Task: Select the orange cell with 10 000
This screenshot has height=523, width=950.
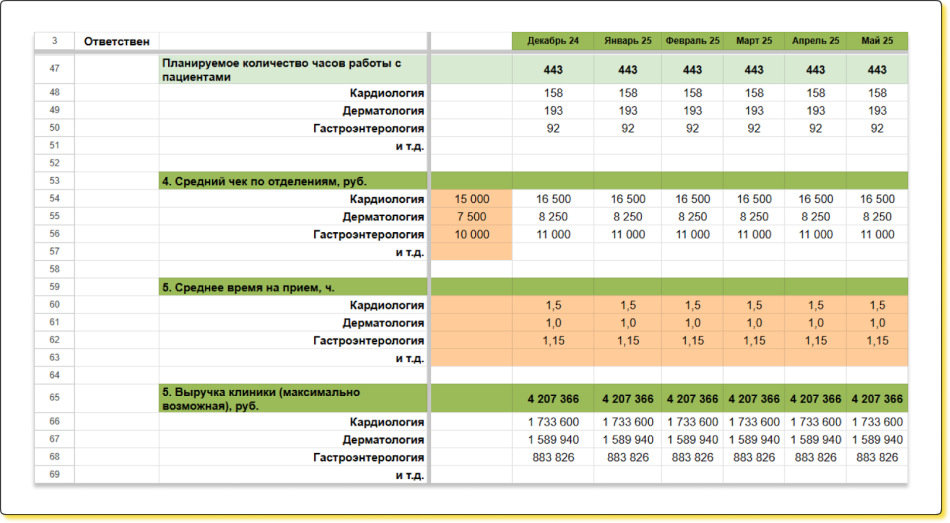Action: pyautogui.click(x=471, y=235)
